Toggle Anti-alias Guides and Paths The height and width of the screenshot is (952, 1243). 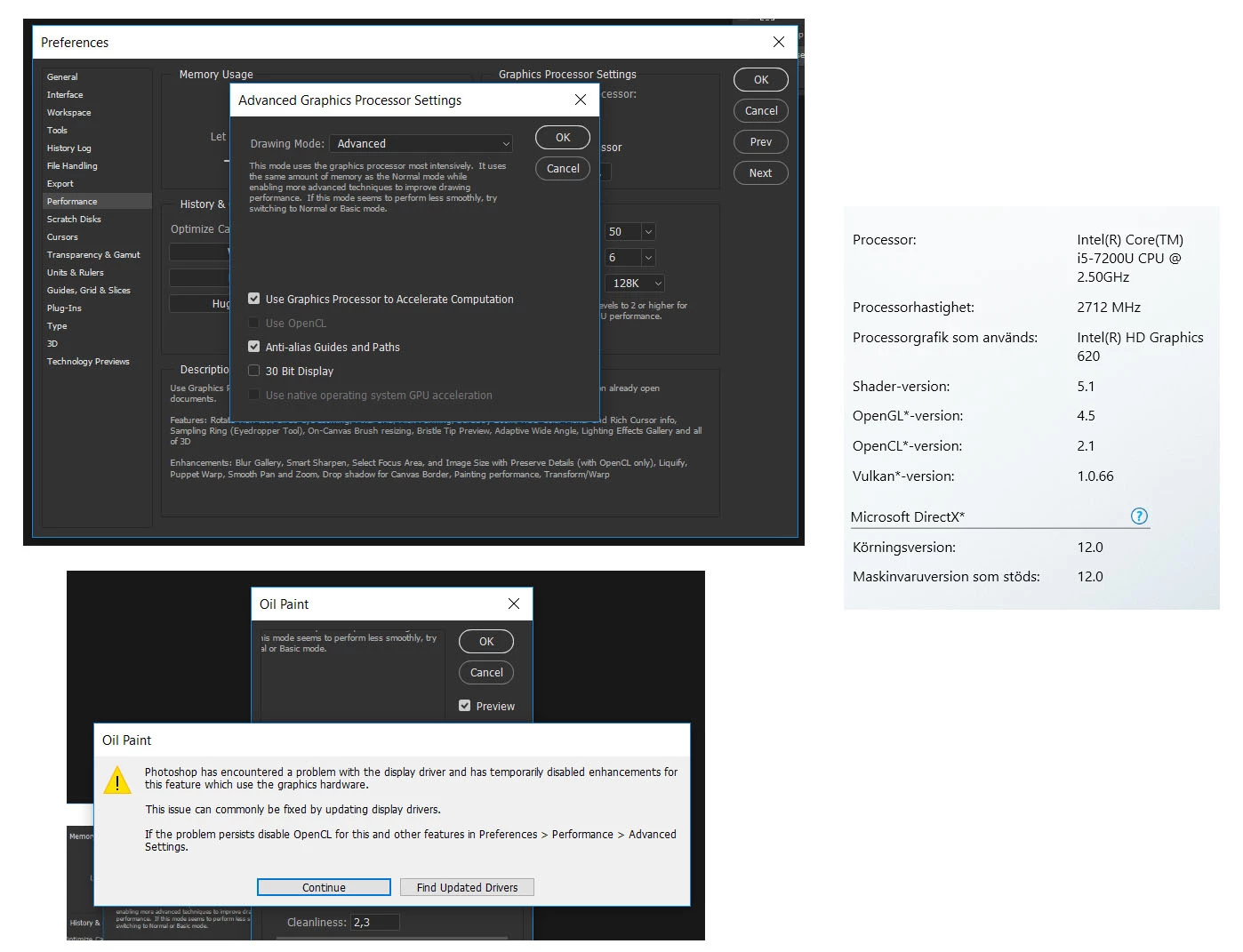pyautogui.click(x=254, y=347)
